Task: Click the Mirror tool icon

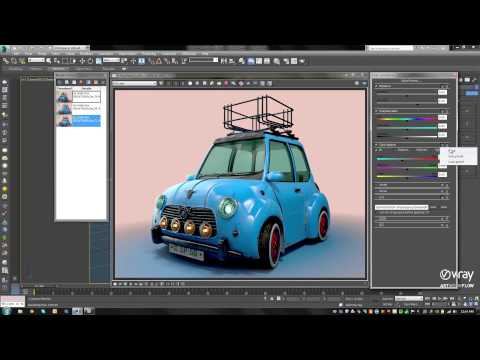Action: coord(224,61)
